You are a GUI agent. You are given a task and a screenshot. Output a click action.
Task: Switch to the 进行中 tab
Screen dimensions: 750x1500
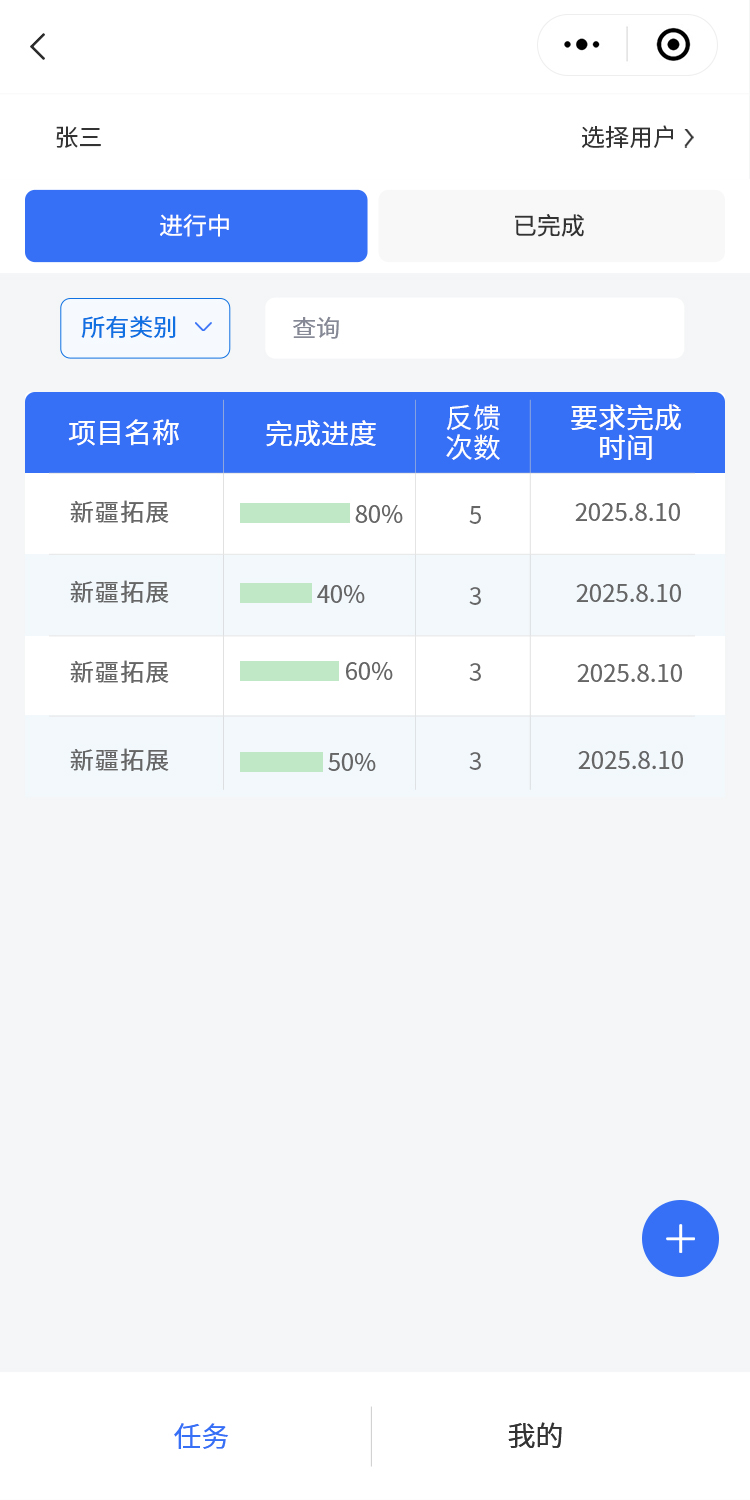[196, 226]
